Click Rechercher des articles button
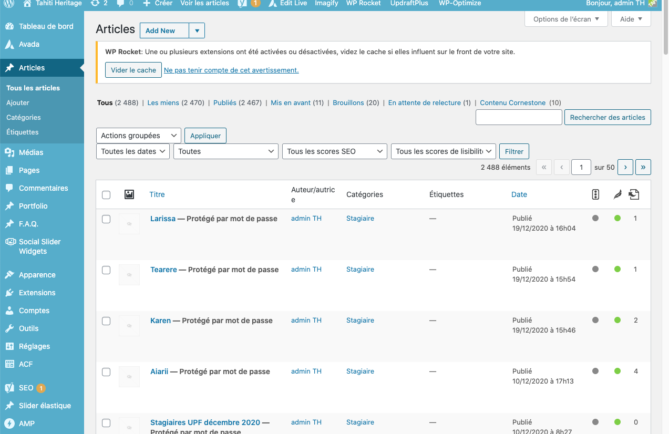The image size is (669, 434). pyautogui.click(x=608, y=117)
